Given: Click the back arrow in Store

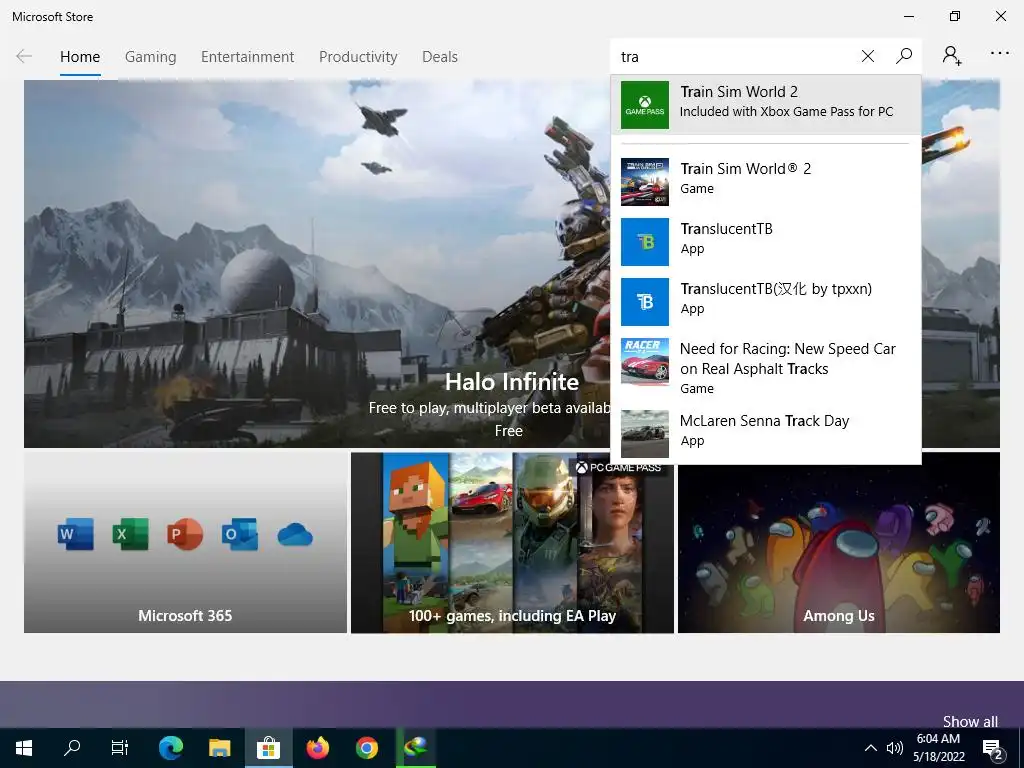Looking at the screenshot, I should 24,56.
